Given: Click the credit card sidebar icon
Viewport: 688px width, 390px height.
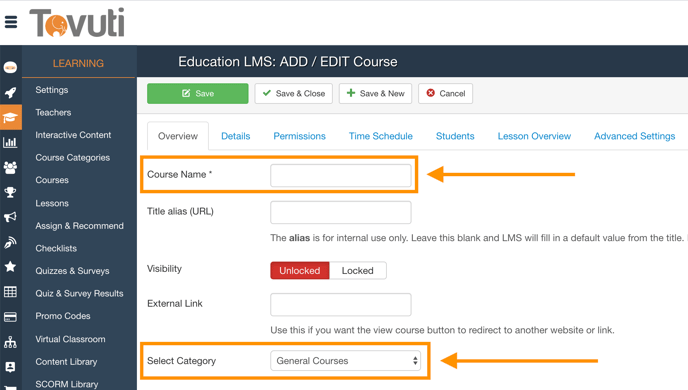Looking at the screenshot, I should click(x=10, y=317).
